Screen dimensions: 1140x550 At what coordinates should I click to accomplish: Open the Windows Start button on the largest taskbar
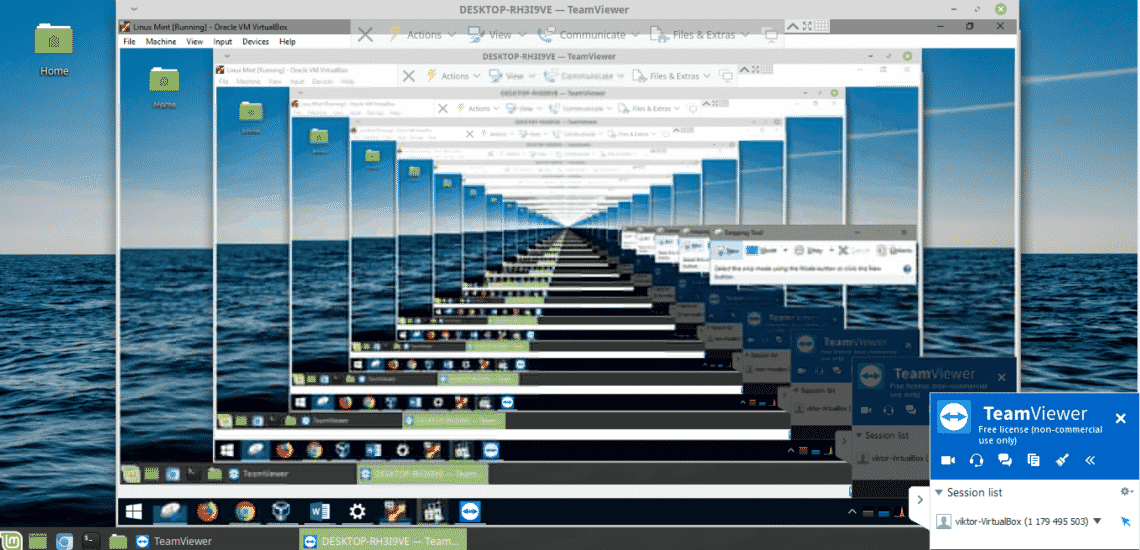pos(134,511)
